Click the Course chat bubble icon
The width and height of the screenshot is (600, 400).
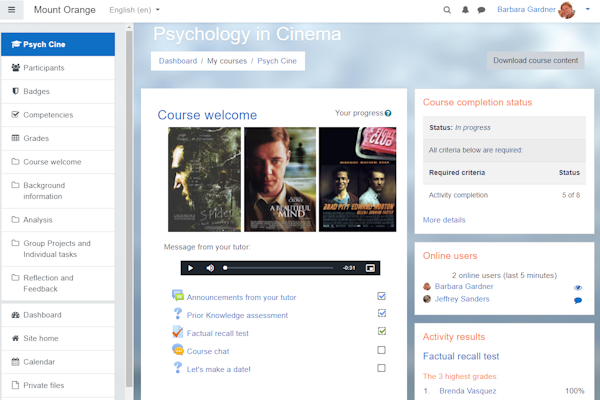pyautogui.click(x=178, y=349)
